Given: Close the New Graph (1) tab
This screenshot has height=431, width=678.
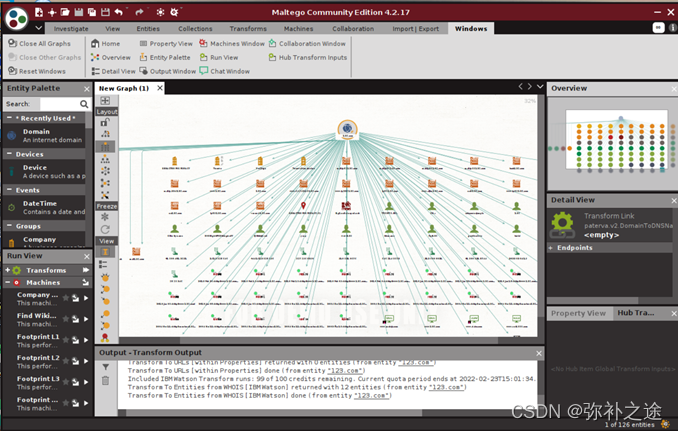Looking at the screenshot, I should point(160,88).
